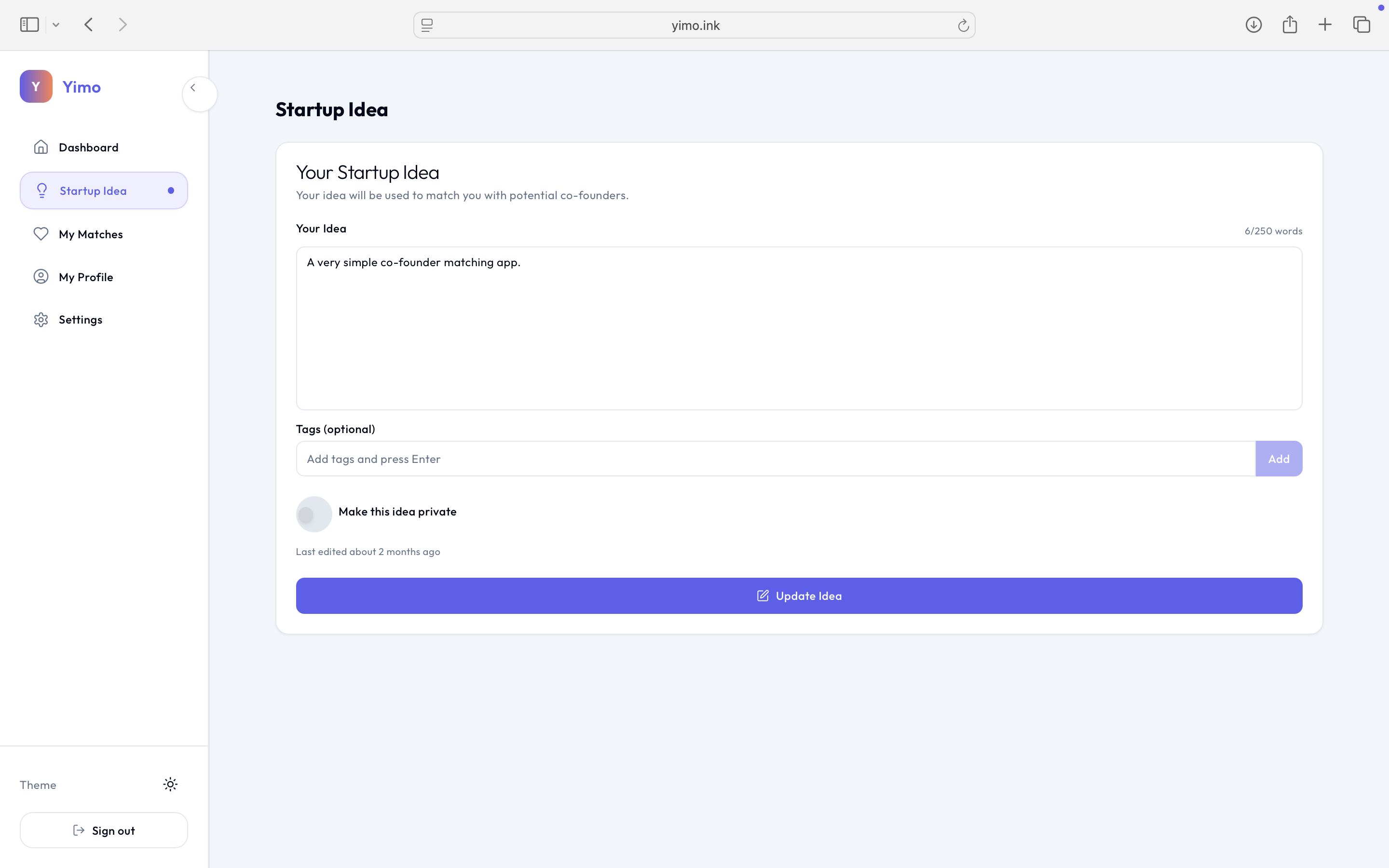
Task: Click the user icon beside My Profile
Action: coord(41,277)
